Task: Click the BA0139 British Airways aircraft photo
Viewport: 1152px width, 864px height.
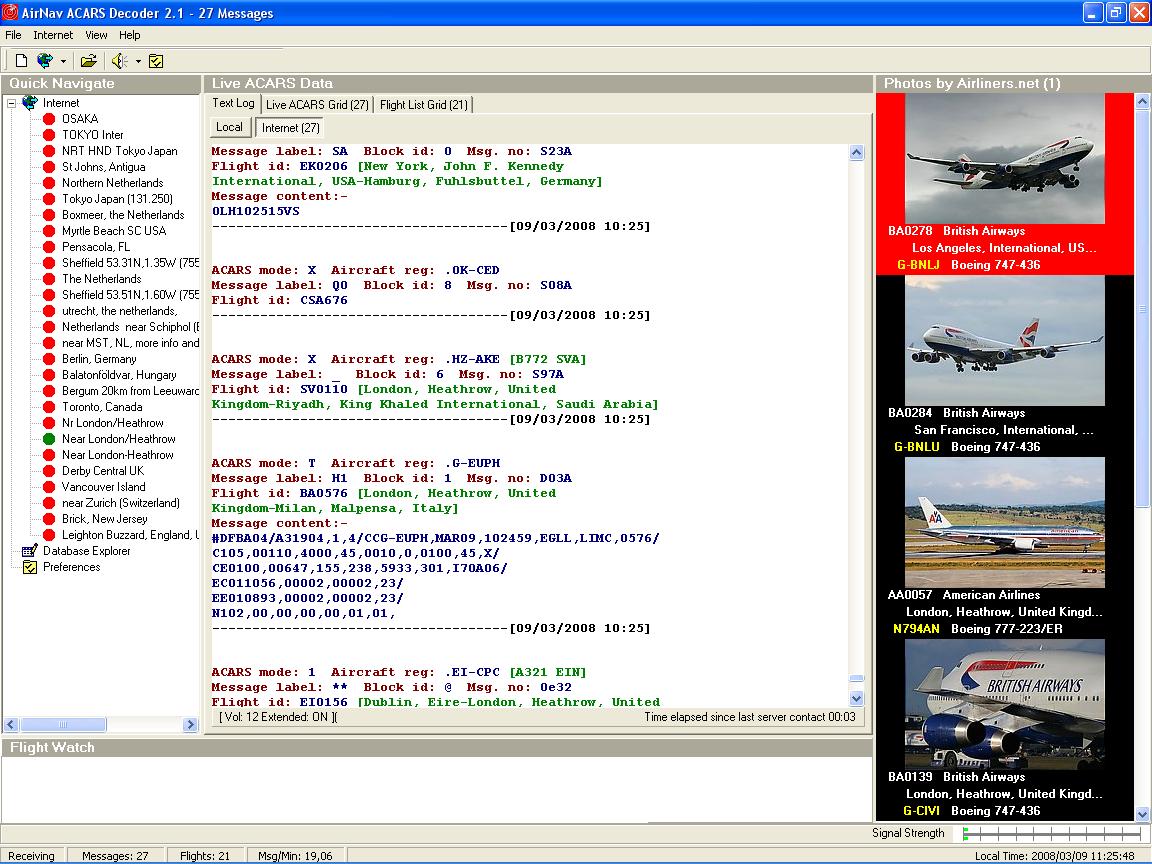Action: 1004,705
